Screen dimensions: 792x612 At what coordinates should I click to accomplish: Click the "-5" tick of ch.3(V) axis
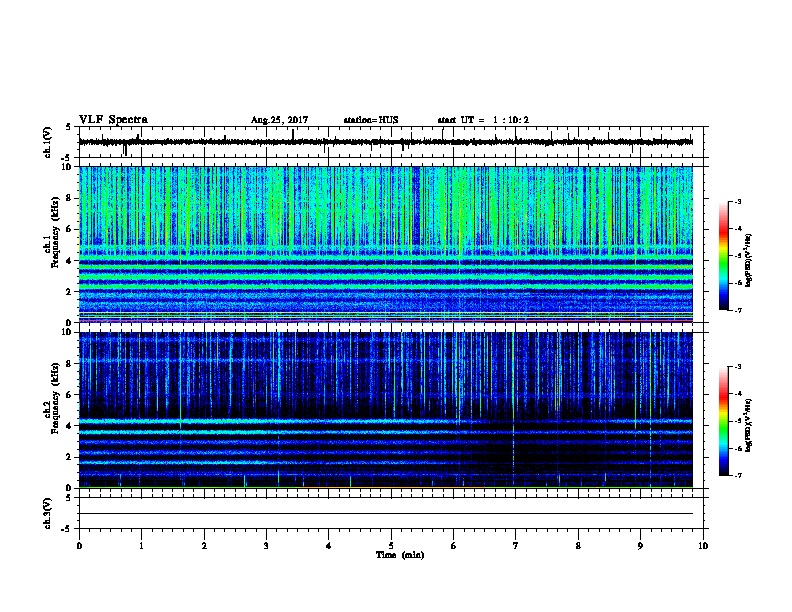tap(67, 529)
